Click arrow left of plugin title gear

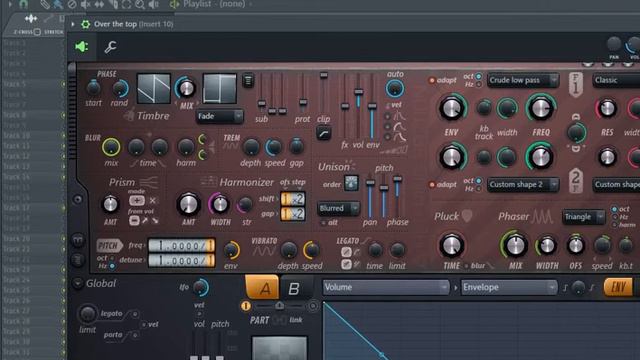click(73, 24)
